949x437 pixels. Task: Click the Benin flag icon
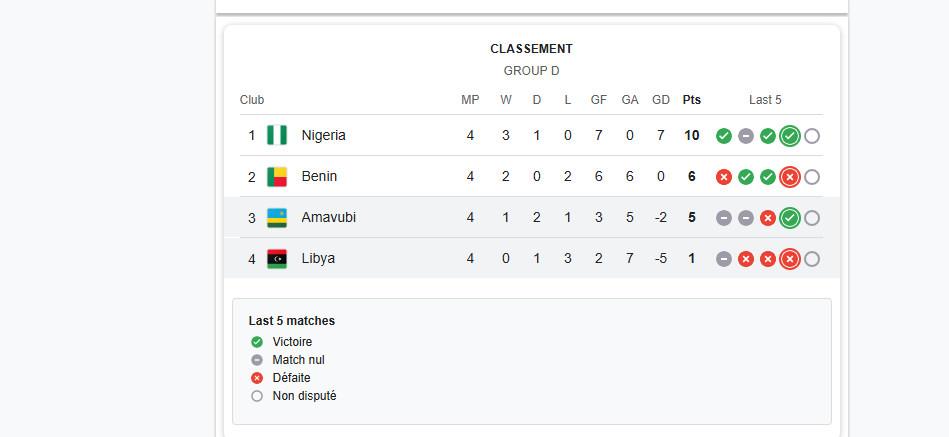pos(277,177)
